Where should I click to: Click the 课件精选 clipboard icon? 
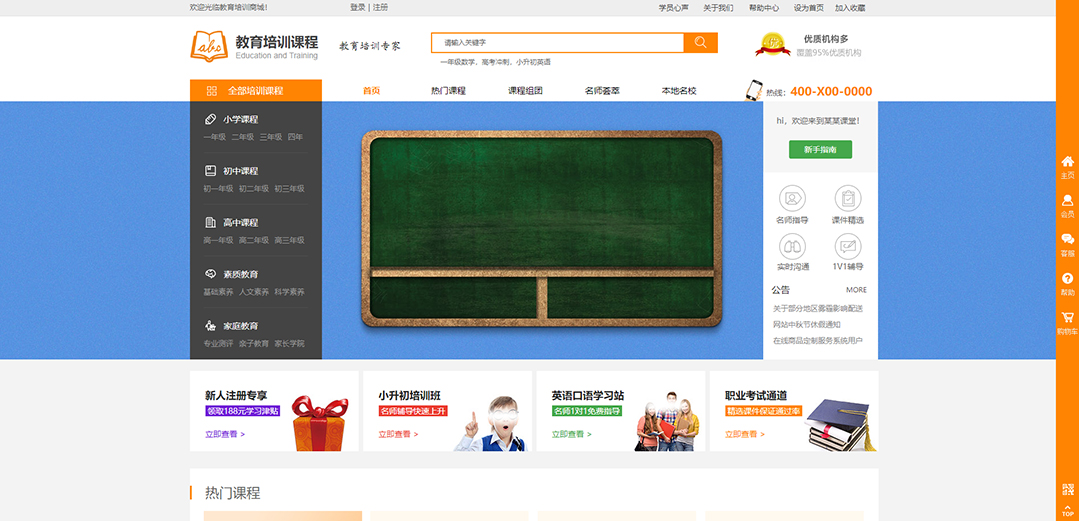[848, 198]
